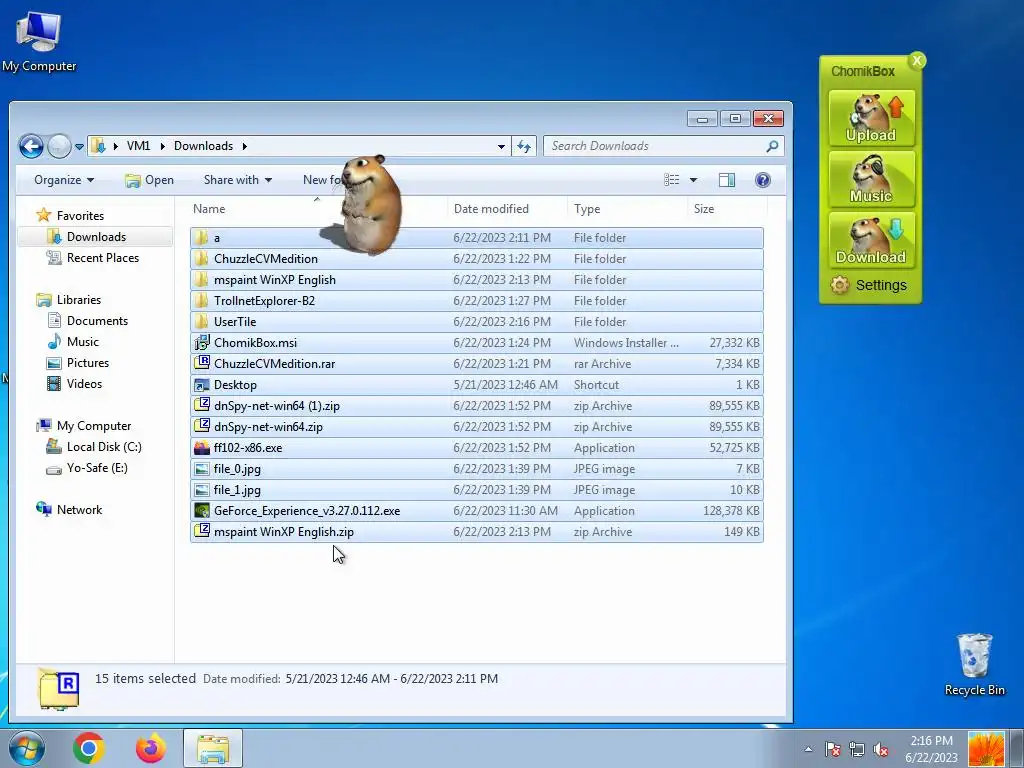The width and height of the screenshot is (1024, 768).
Task: Click the Explorer forward arrow button
Action: click(x=59, y=146)
